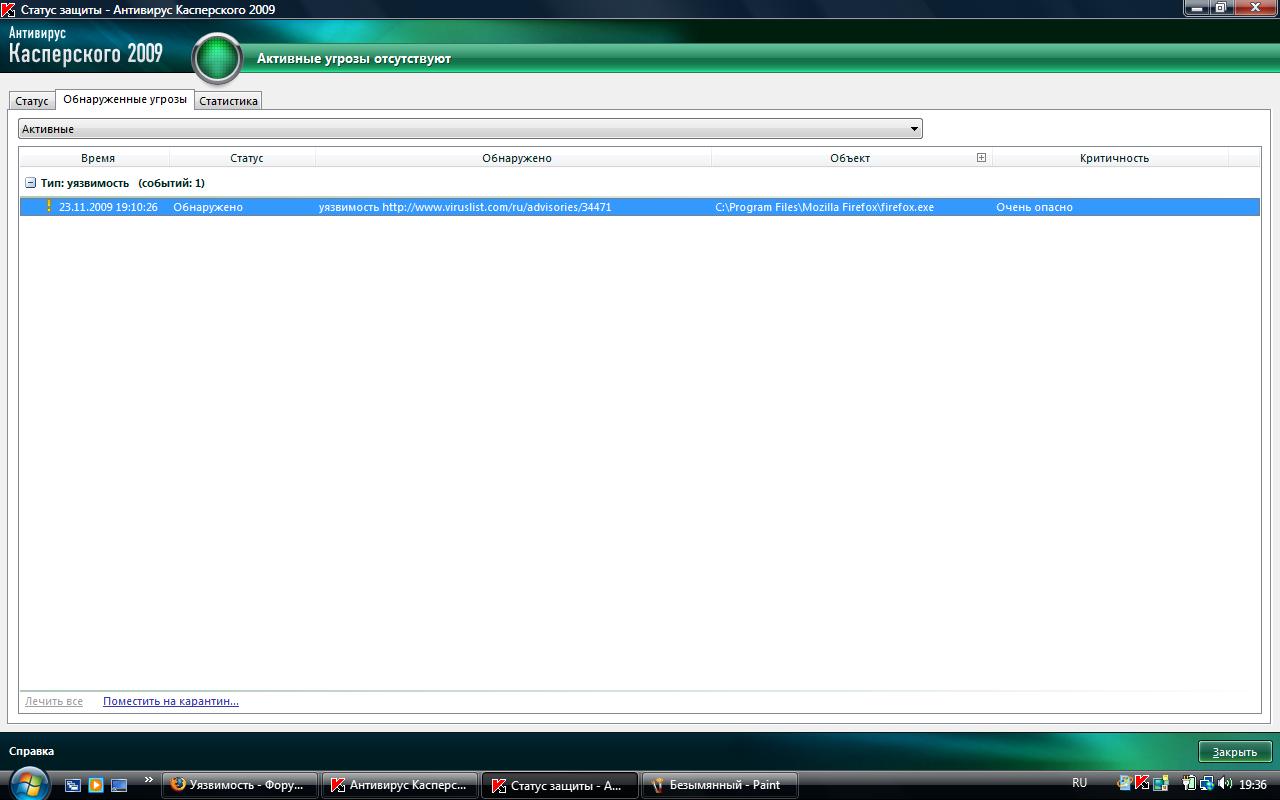The height and width of the screenshot is (800, 1280).
Task: Click the Kaspersky logo icon in the title bar
Action: pyautogui.click(x=9, y=9)
